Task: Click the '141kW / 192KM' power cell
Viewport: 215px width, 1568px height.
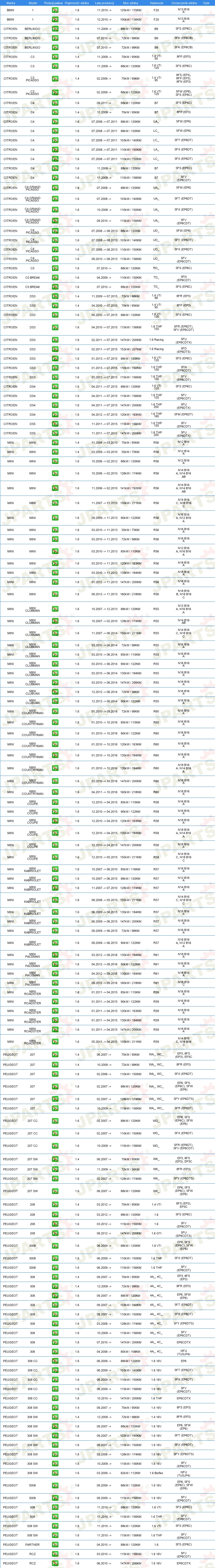Action: click(x=130, y=488)
